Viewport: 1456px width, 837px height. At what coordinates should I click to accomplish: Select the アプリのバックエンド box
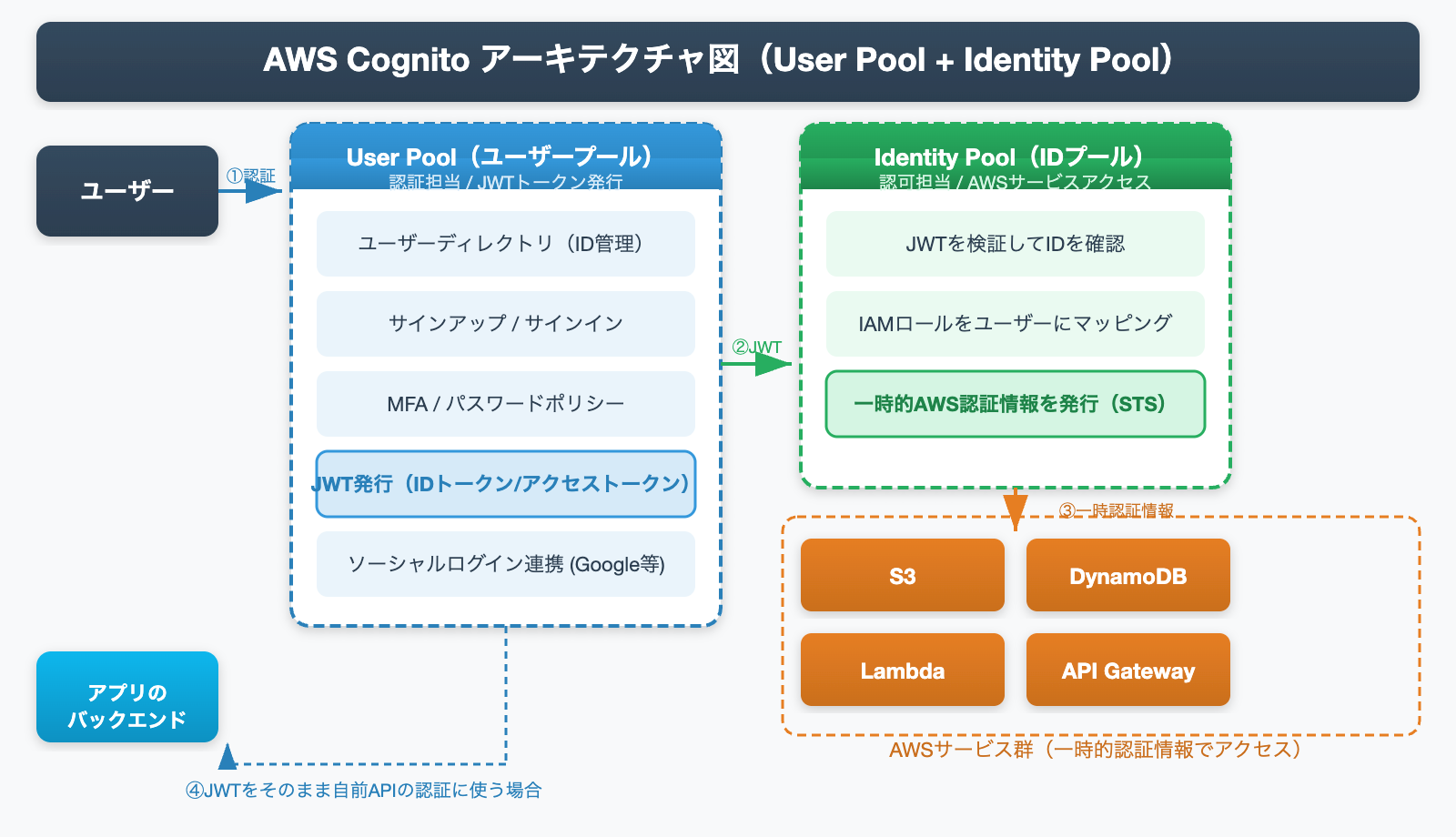pos(126,698)
